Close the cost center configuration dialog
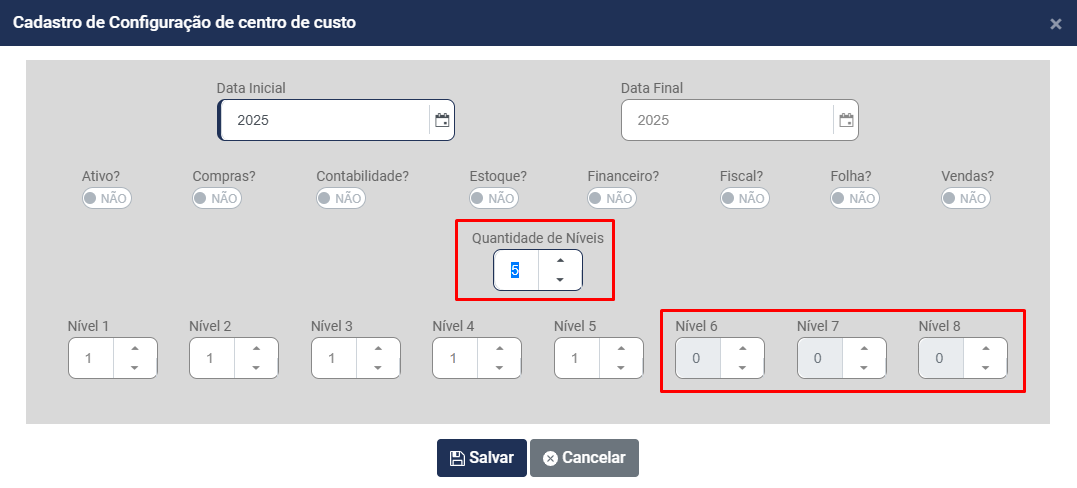Screen dimensions: 1077x488 click(x=1055, y=24)
